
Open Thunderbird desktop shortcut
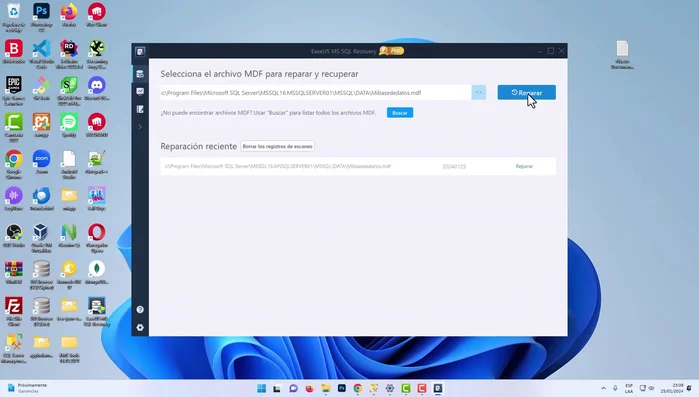click(41, 199)
